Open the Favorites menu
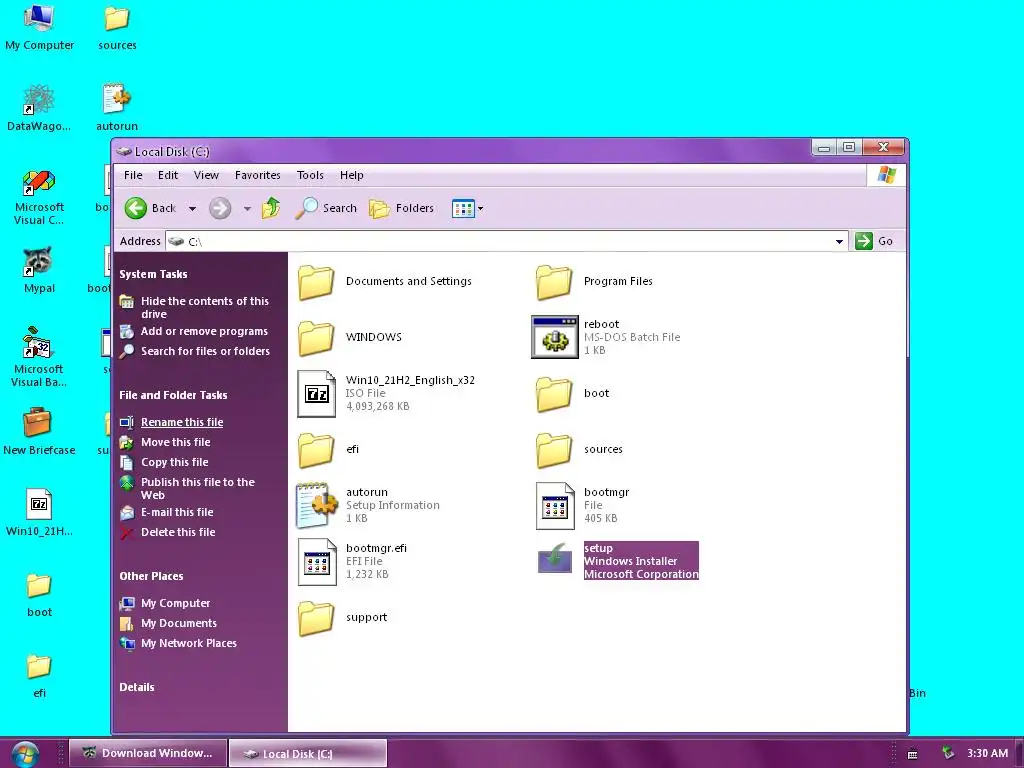The height and width of the screenshot is (768, 1024). (258, 175)
